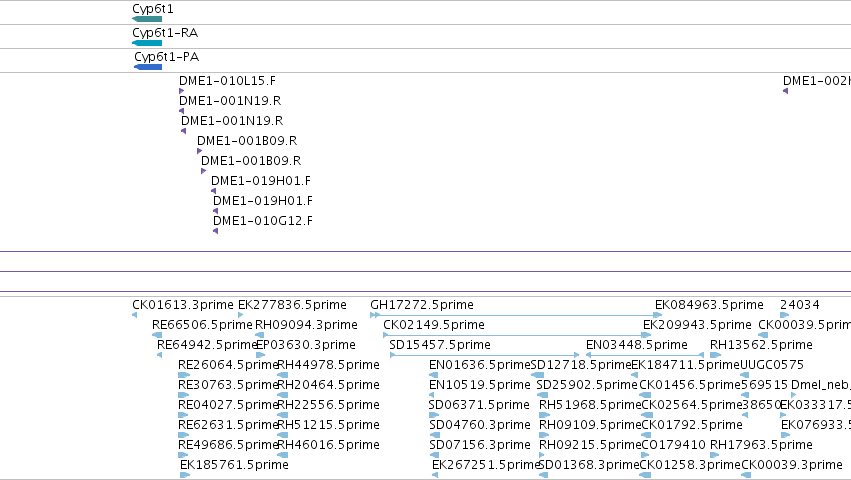851x480 pixels.
Task: Open SD07156.3prime feature
Action: [x=480, y=445]
